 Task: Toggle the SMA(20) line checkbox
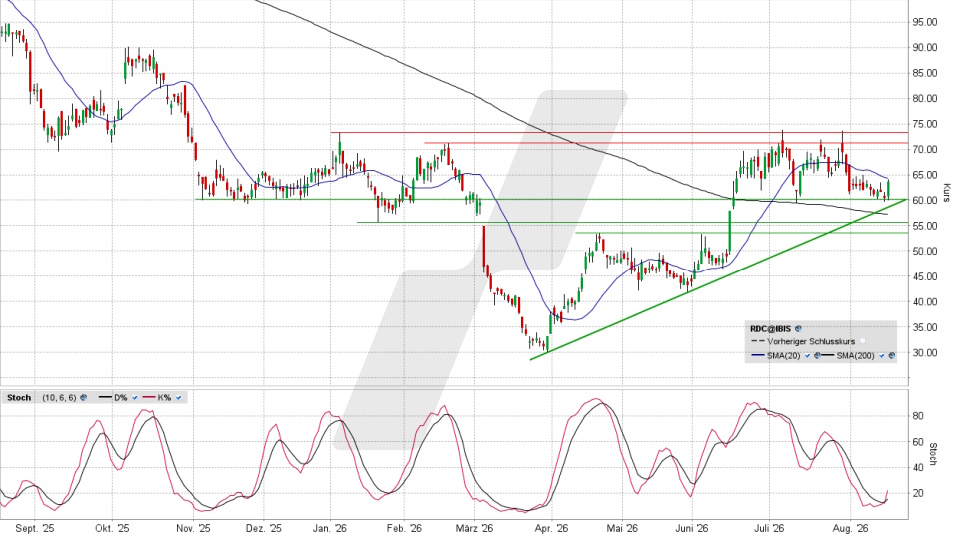807,355
